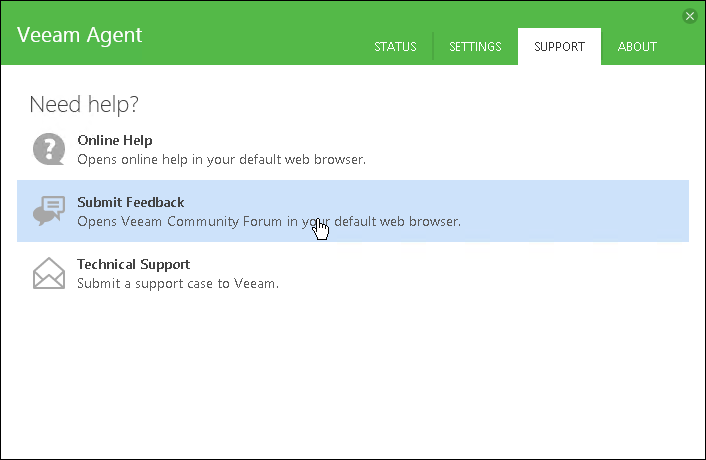Click the 'Need help?' heading
This screenshot has width=706, height=460.
pos(84,104)
